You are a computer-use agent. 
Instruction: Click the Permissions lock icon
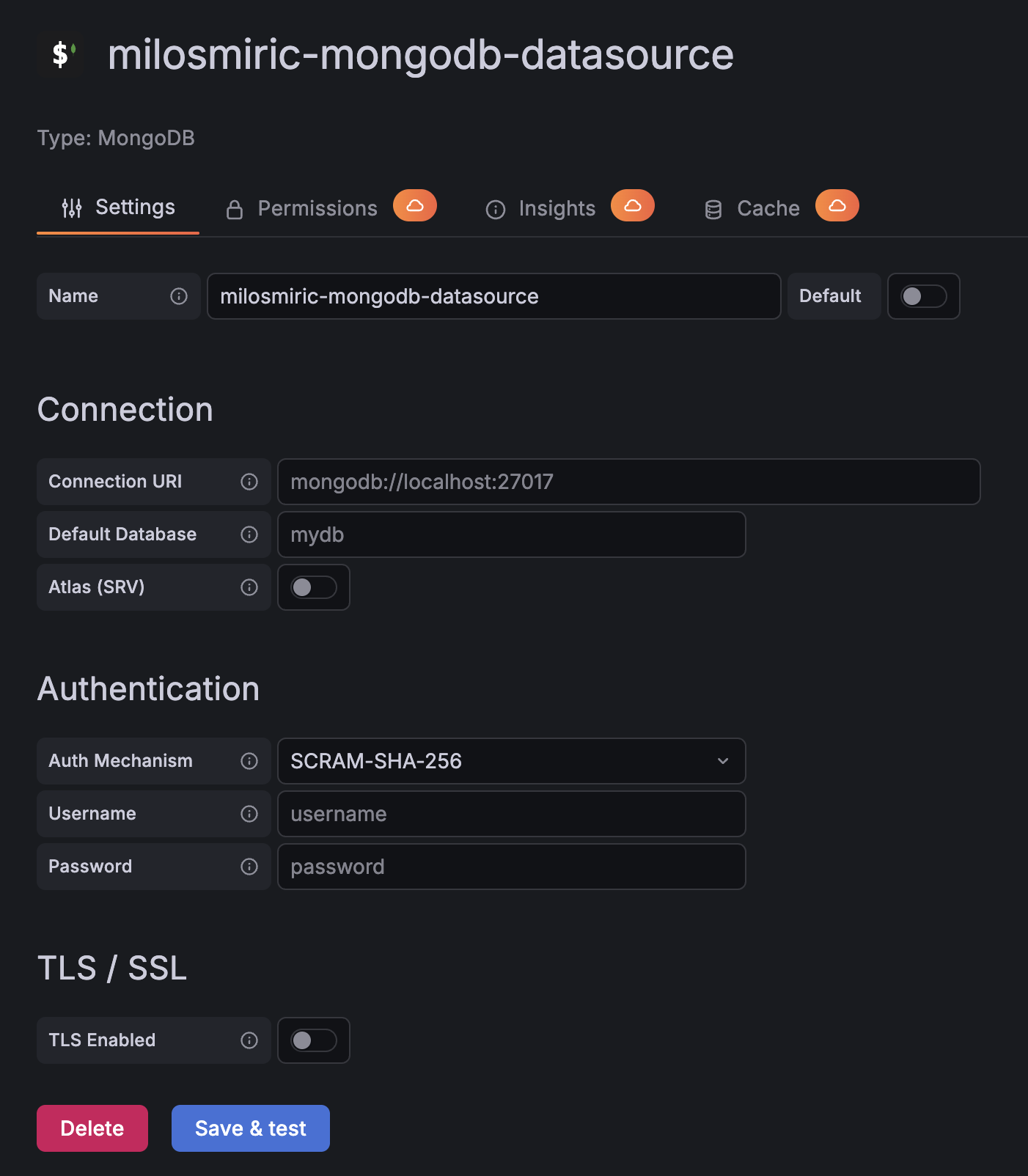(235, 210)
